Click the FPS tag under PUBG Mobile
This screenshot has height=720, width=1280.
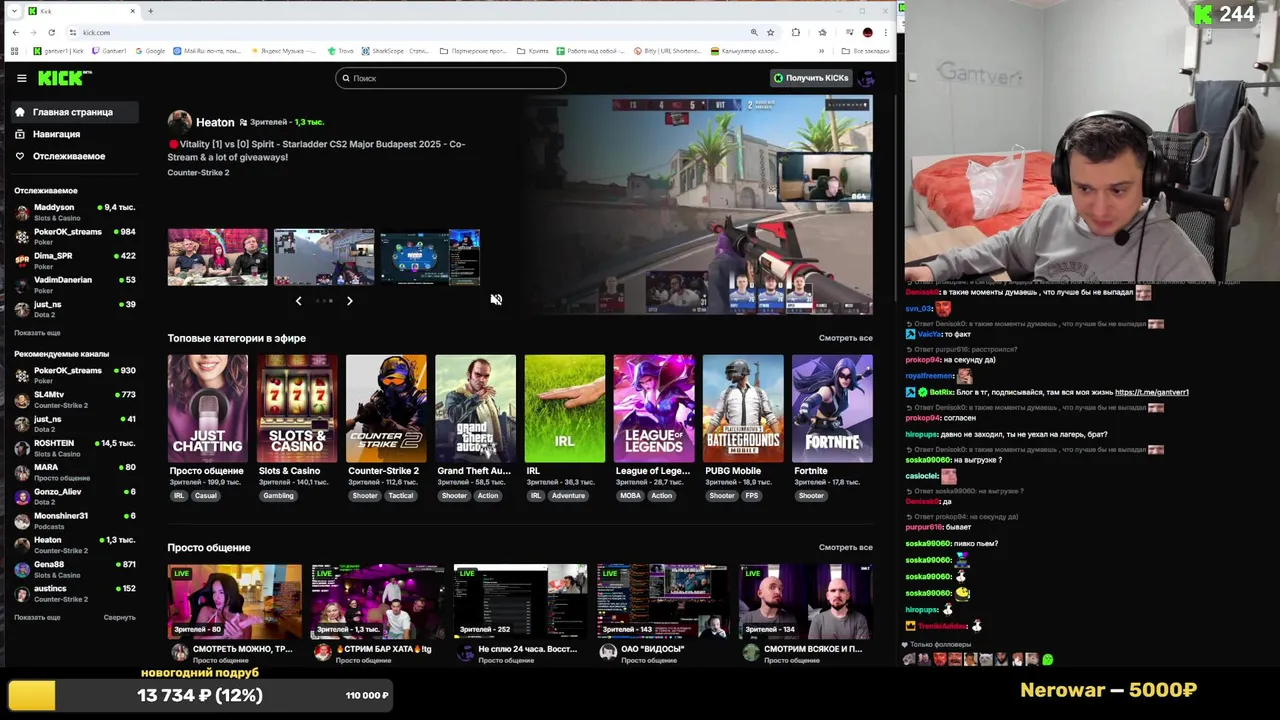(x=751, y=496)
